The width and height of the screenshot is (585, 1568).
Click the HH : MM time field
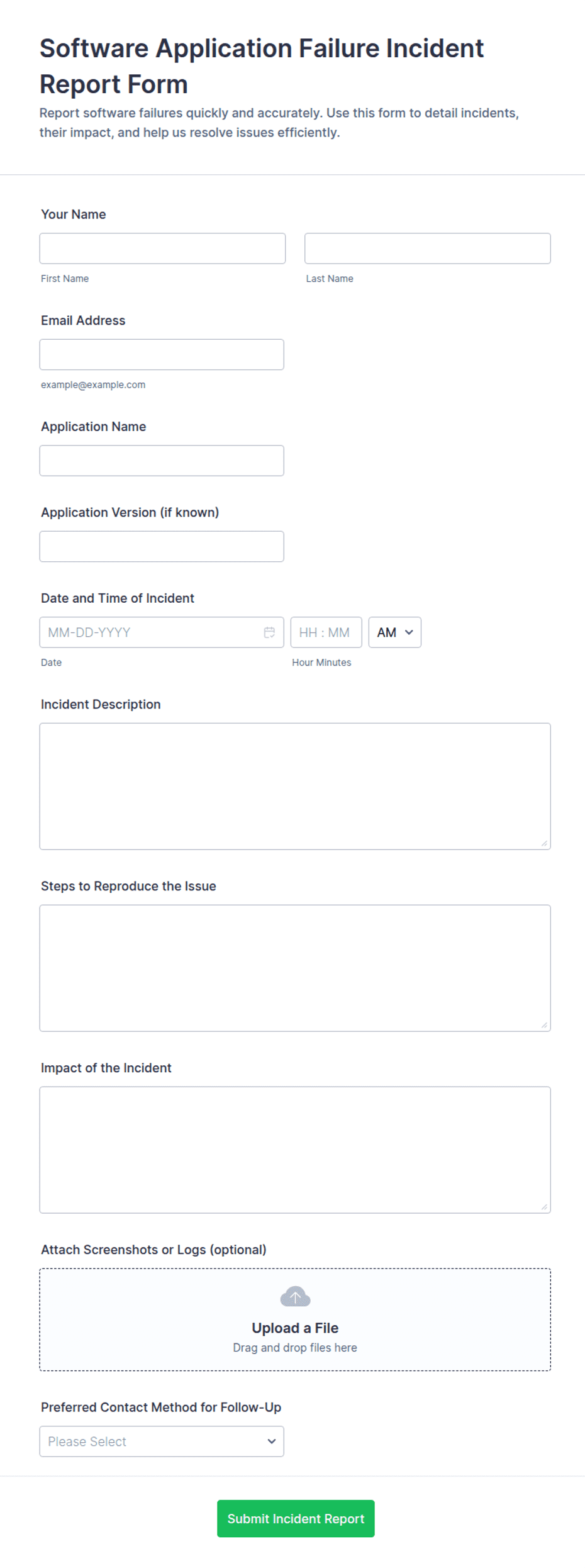[x=326, y=632]
